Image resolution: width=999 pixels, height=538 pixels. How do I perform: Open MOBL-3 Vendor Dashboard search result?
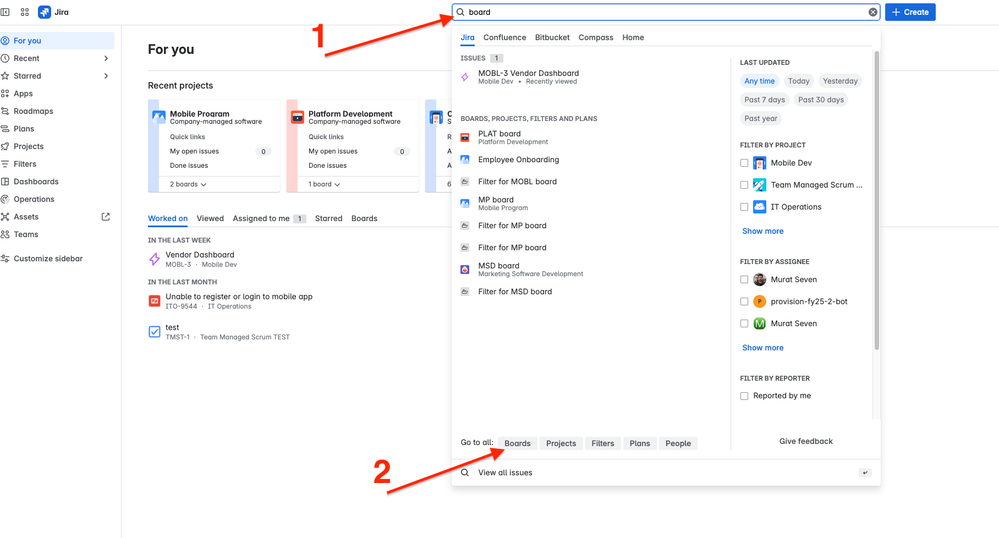(x=529, y=77)
